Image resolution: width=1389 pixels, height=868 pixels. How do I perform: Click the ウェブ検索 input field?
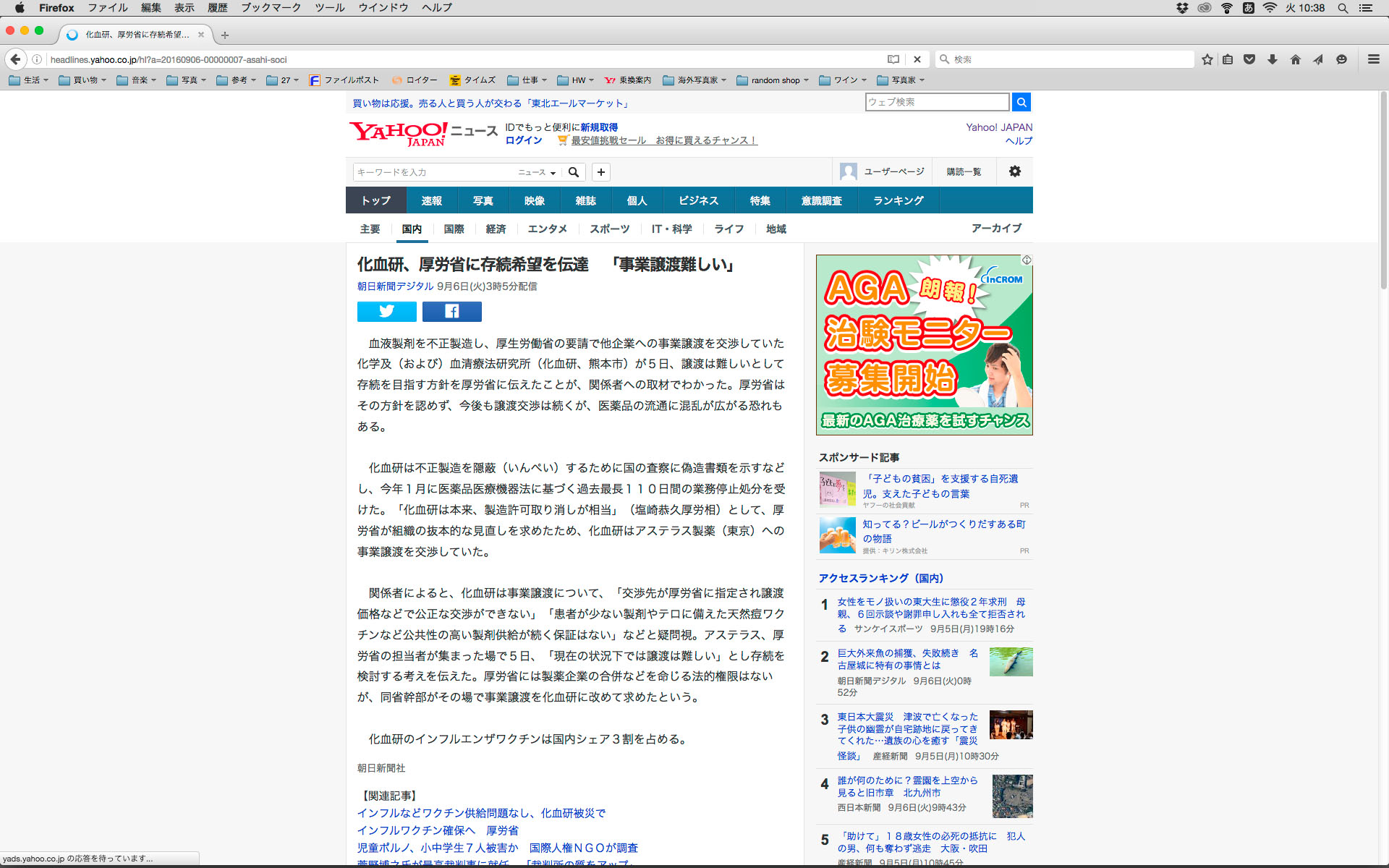coord(936,102)
